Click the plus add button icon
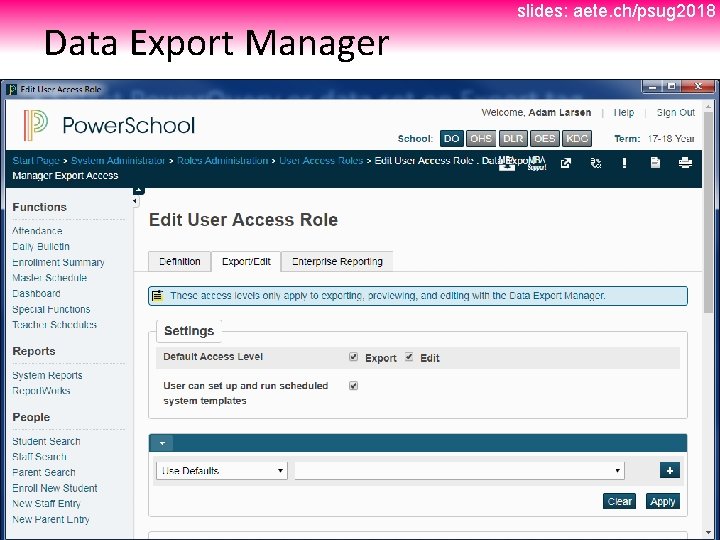This screenshot has width=720, height=540. tap(669, 470)
